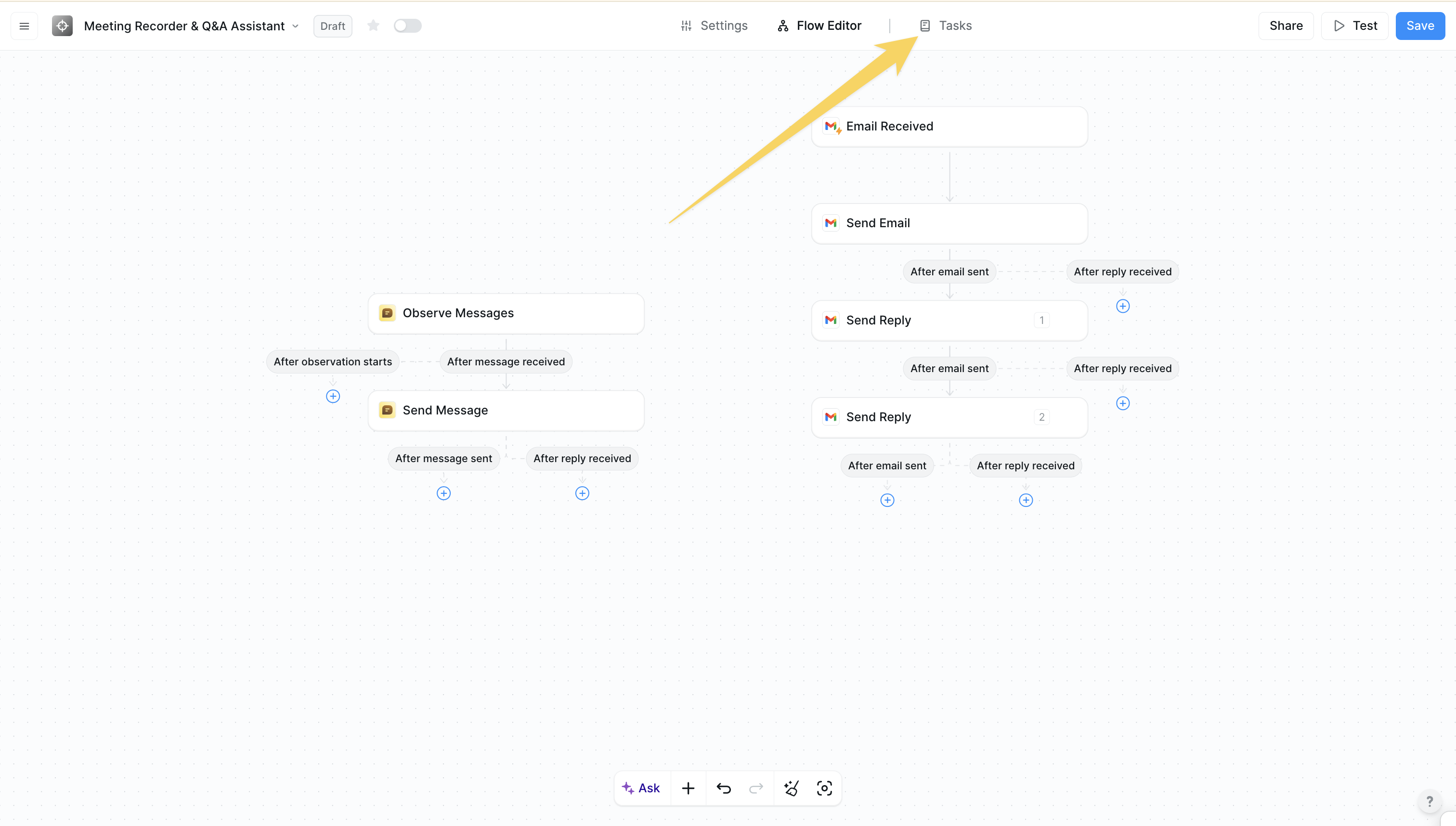Screen dimensions: 1456x826
Task: Open the hamburger sidebar menu
Action: click(24, 26)
